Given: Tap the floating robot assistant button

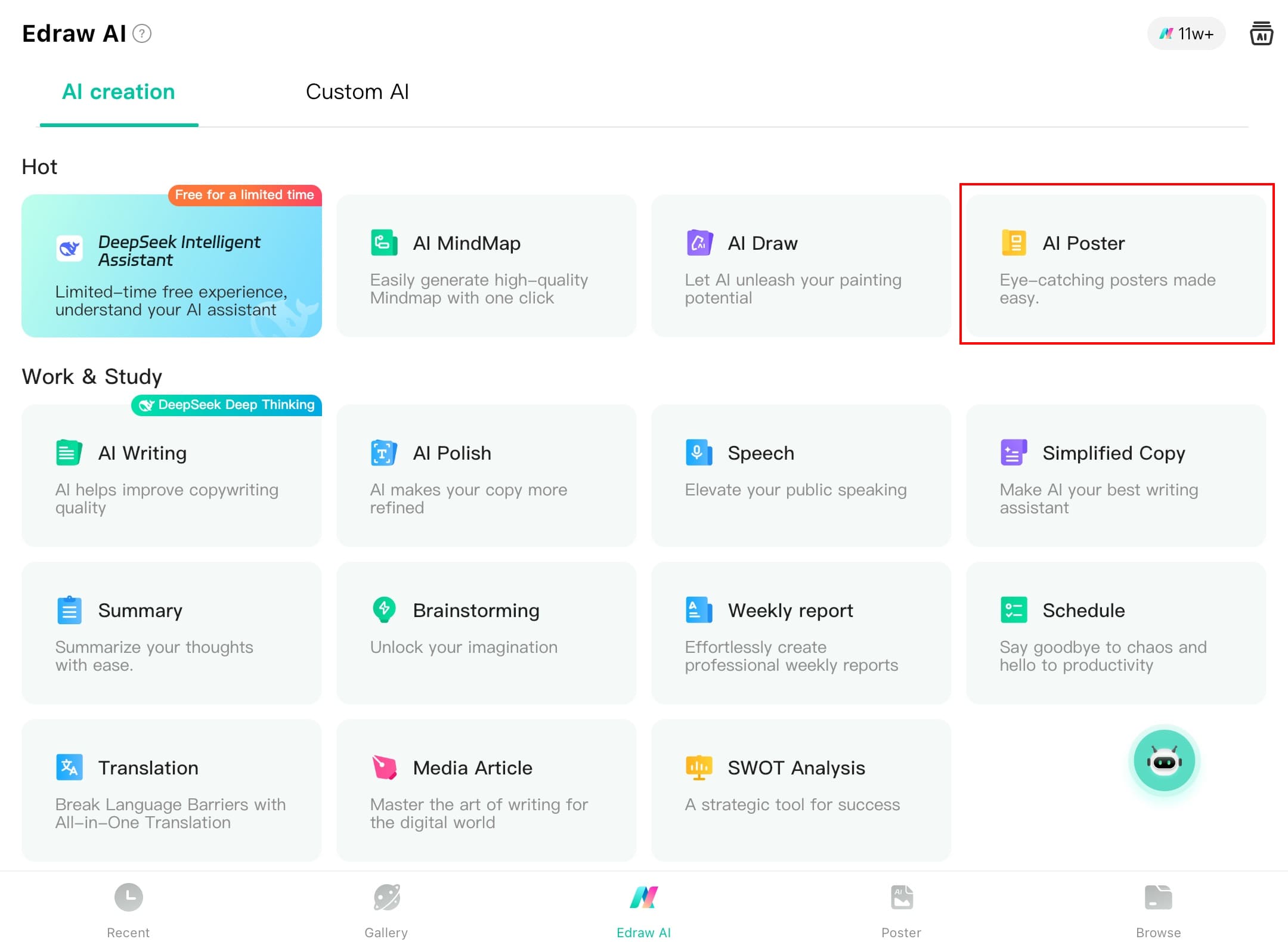Looking at the screenshot, I should point(1164,761).
